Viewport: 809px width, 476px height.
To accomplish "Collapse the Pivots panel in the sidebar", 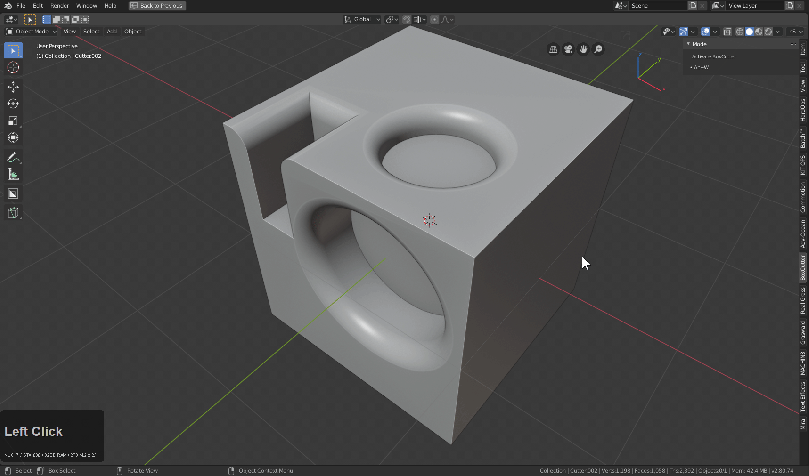I will pyautogui.click(x=688, y=44).
